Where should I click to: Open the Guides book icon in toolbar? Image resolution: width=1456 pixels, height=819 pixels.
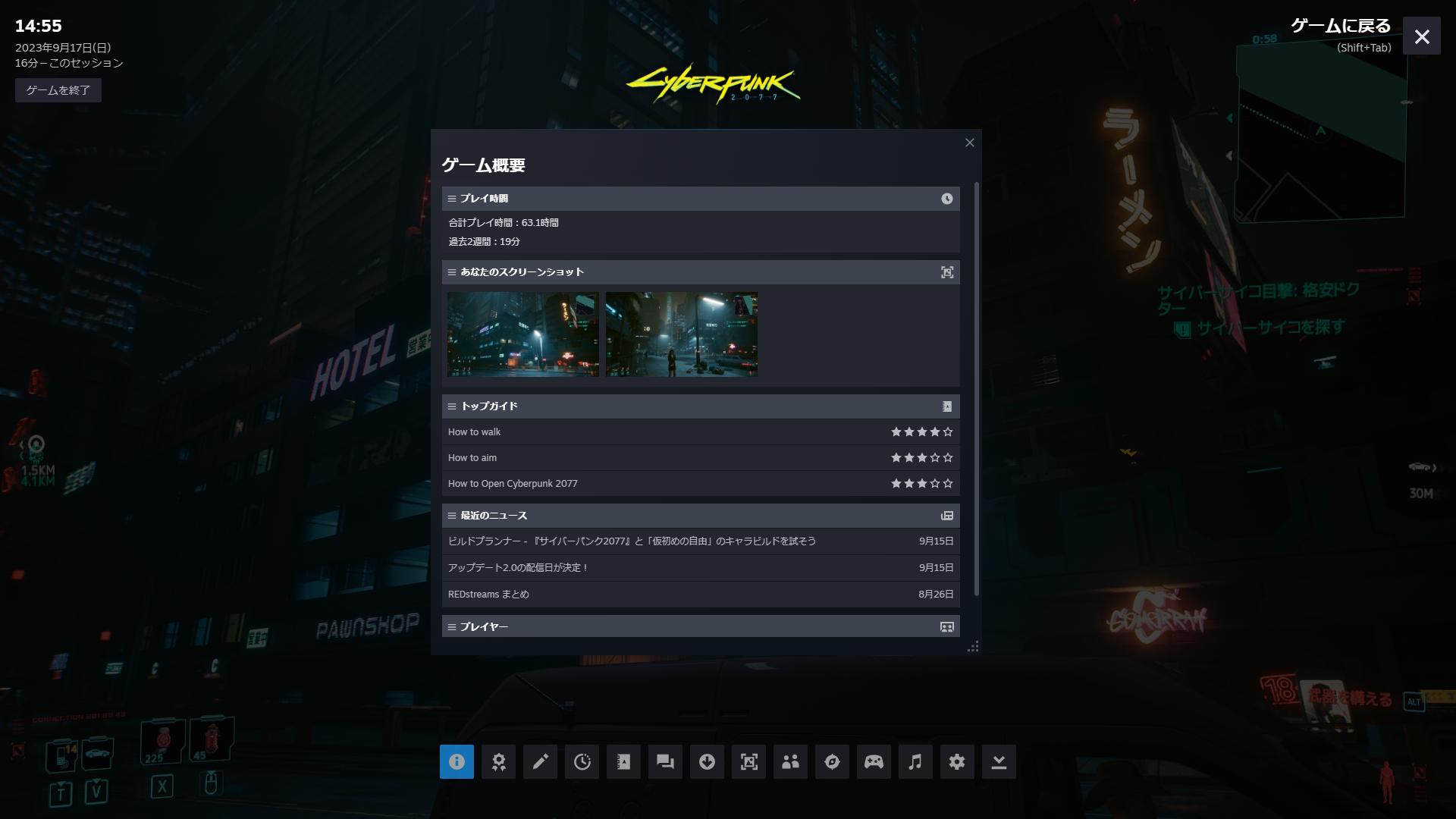tap(623, 761)
